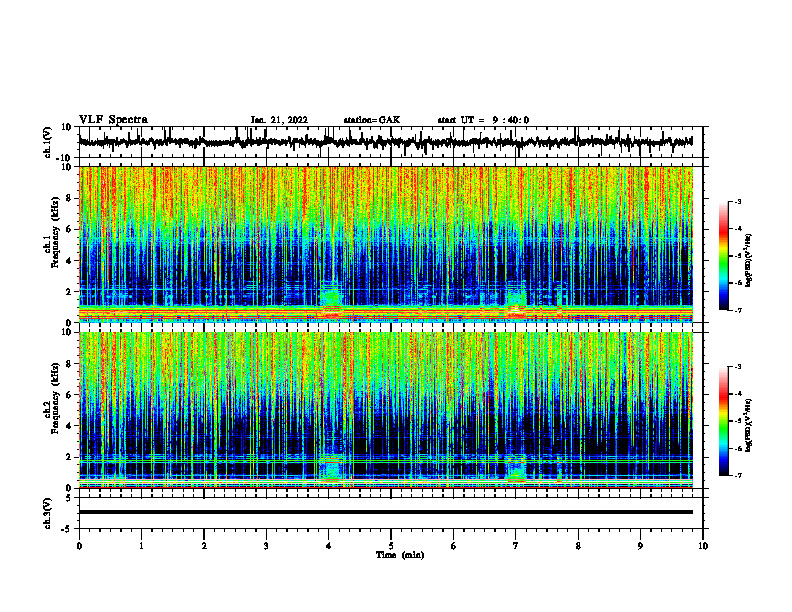This screenshot has height=612, width=792.
Task: Click the ch.1 spectrogram color bar
Action: tap(724, 256)
